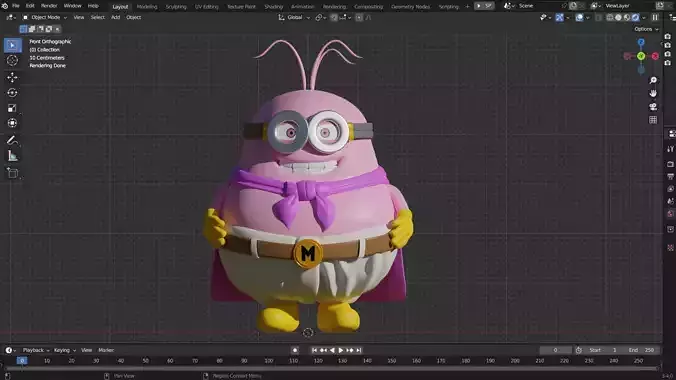Expand the Options dropdown
This screenshot has width=676, height=380.
click(646, 29)
